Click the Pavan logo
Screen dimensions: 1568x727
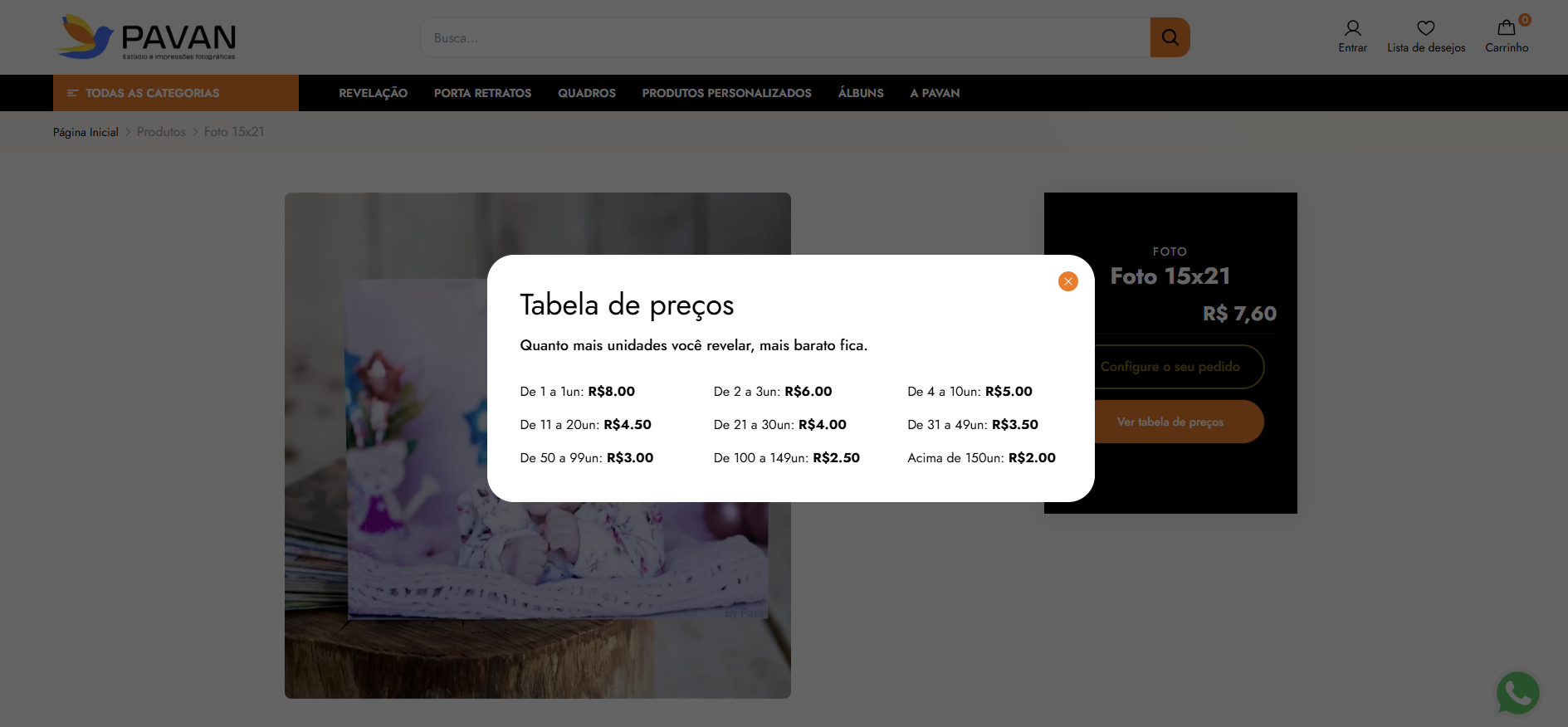146,37
